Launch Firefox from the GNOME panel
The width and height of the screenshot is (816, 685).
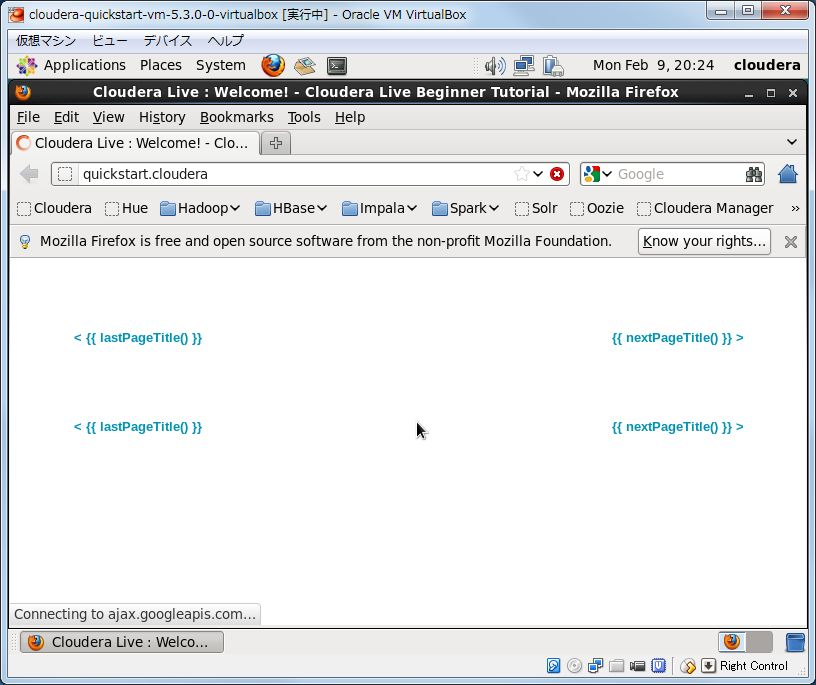[x=273, y=66]
